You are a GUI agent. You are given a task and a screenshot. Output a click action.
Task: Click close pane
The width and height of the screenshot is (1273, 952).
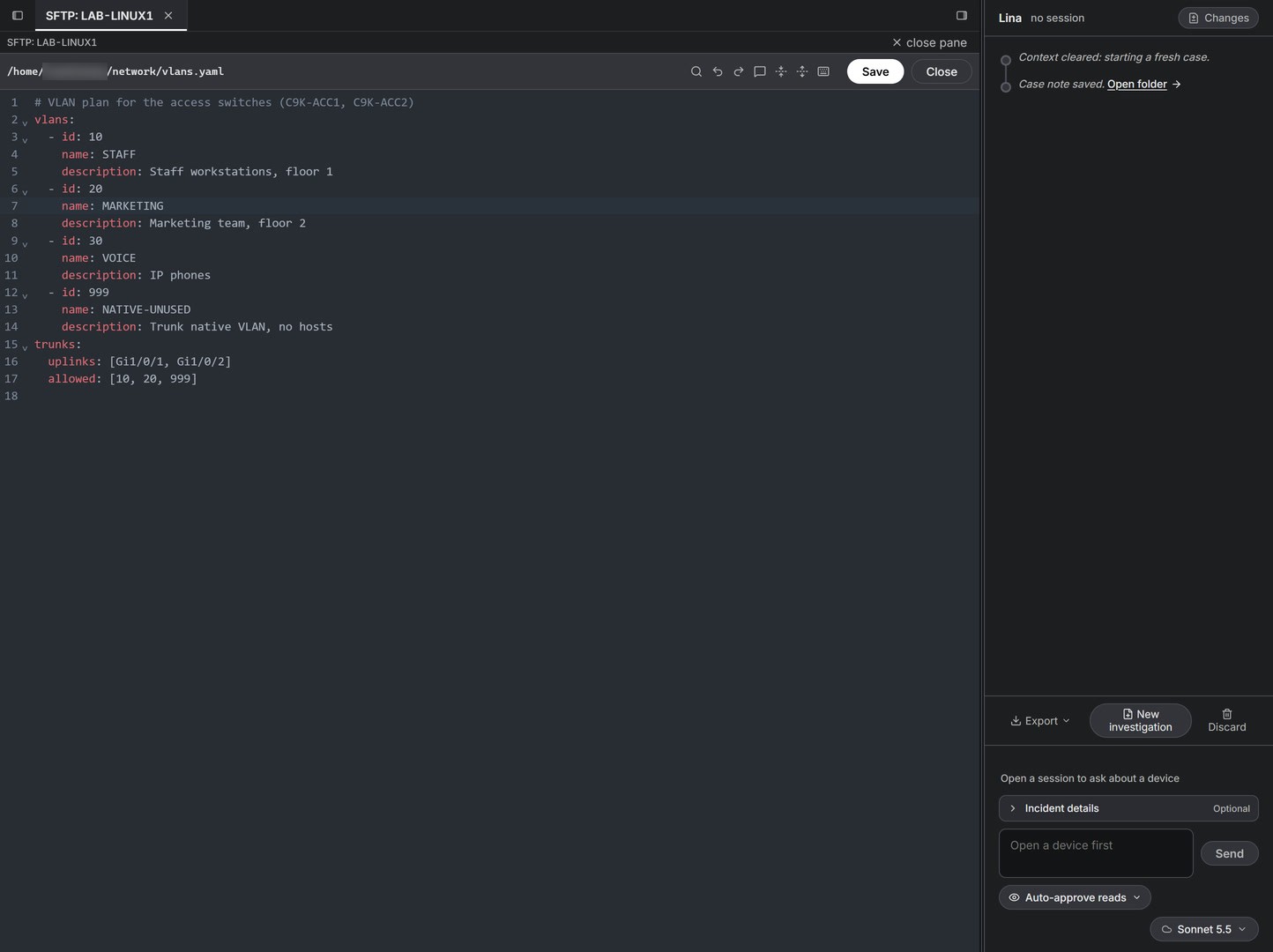click(929, 42)
